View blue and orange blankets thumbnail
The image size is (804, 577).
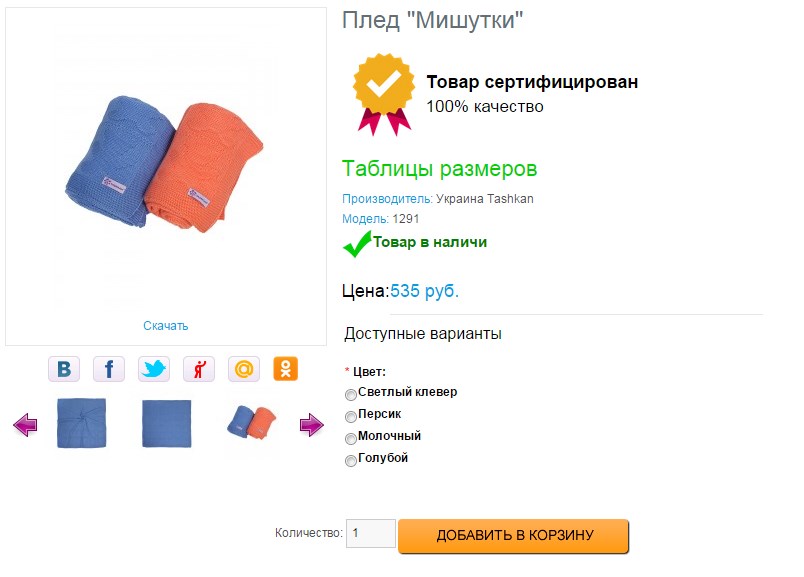click(x=251, y=423)
